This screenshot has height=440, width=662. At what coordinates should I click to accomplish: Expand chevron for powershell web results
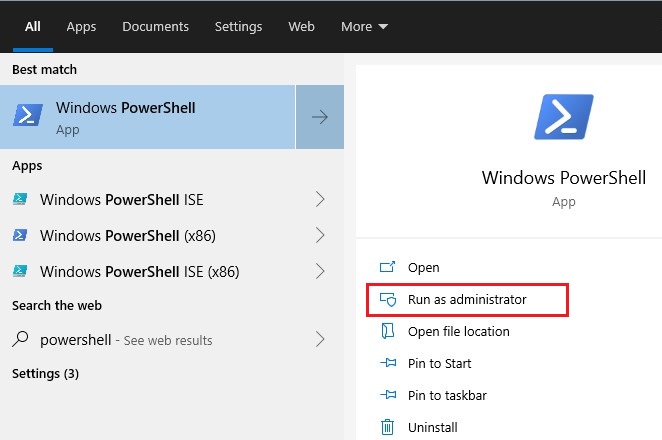point(320,339)
